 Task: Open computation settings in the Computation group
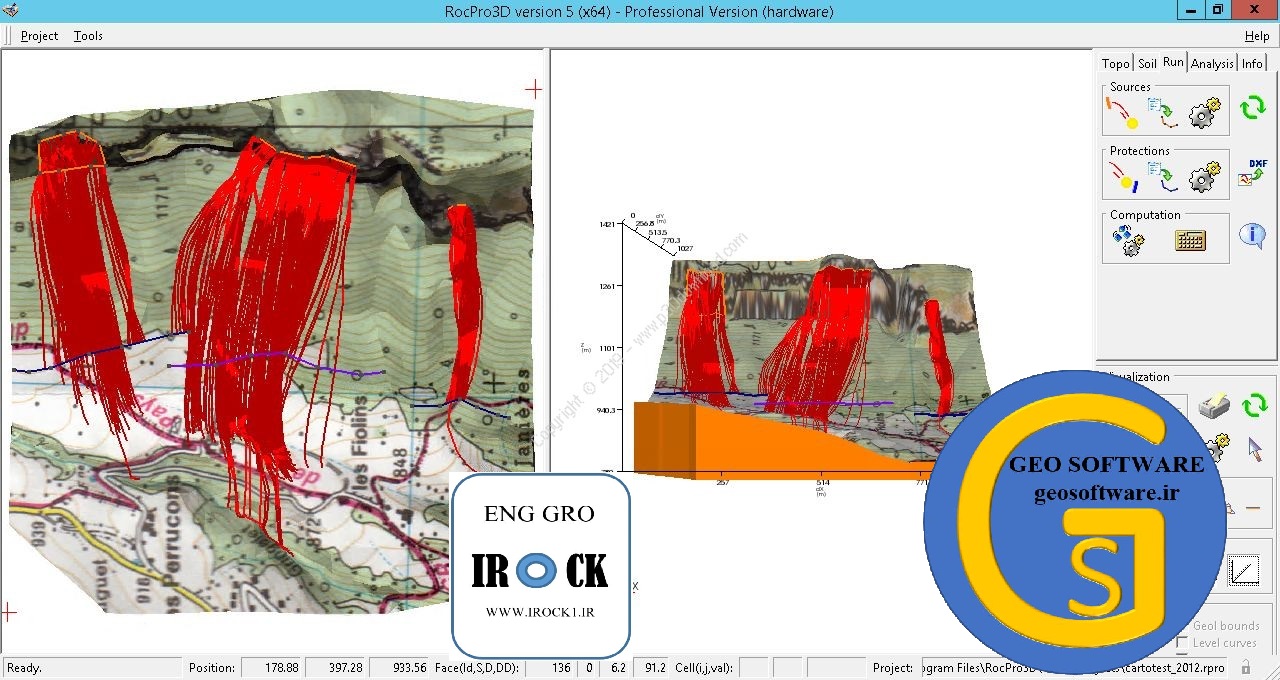[x=1128, y=240]
